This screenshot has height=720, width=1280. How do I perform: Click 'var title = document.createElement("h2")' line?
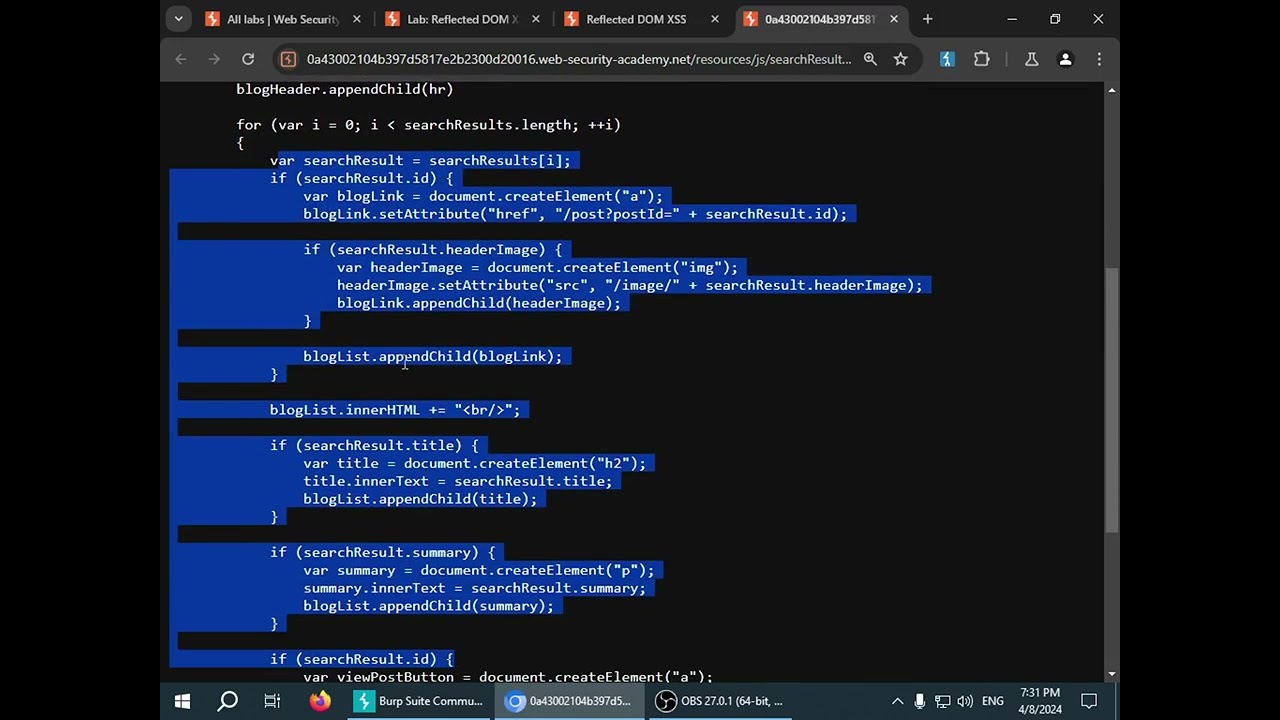point(475,463)
